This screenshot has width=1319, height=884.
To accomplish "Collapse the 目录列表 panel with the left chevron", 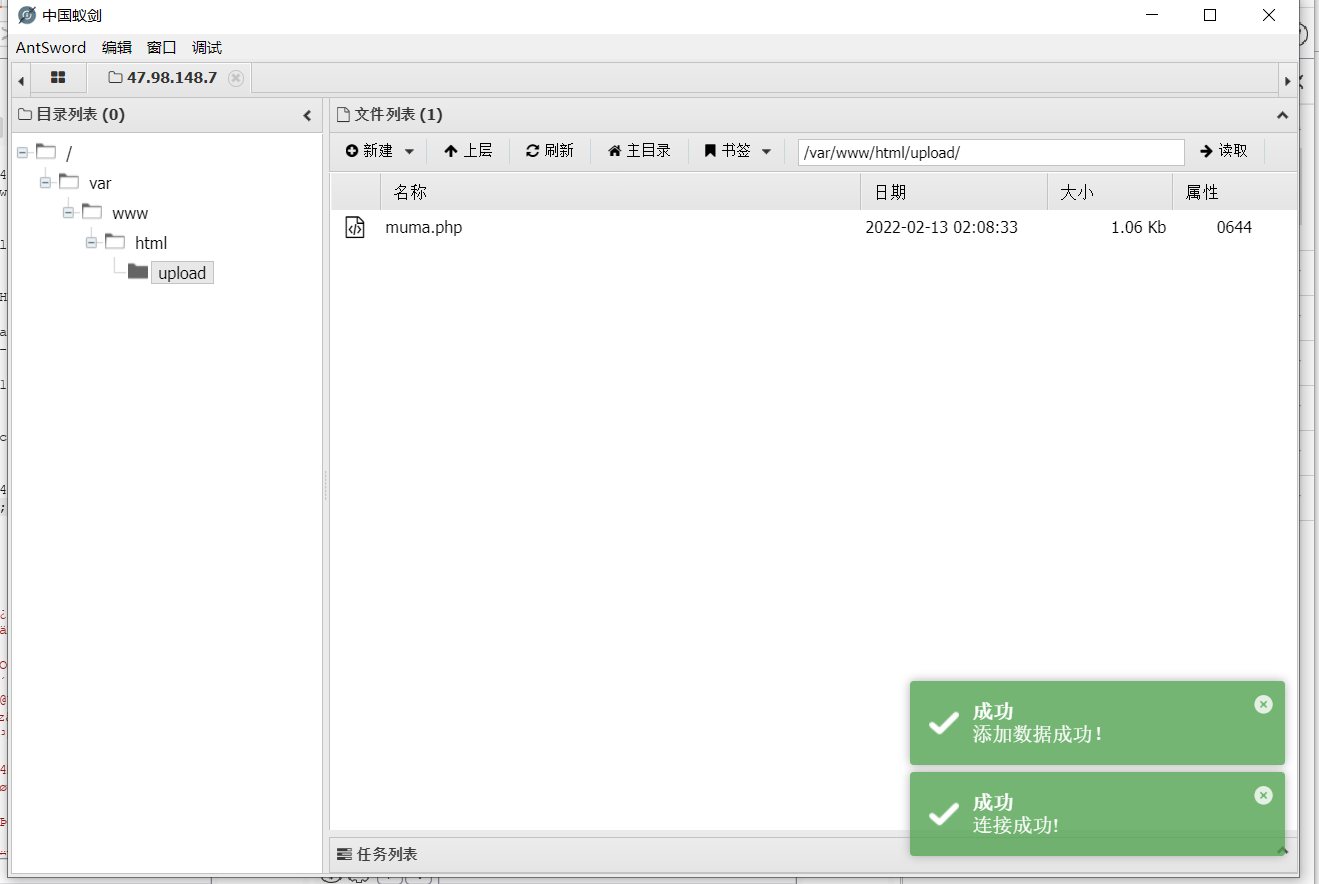I will (x=307, y=116).
